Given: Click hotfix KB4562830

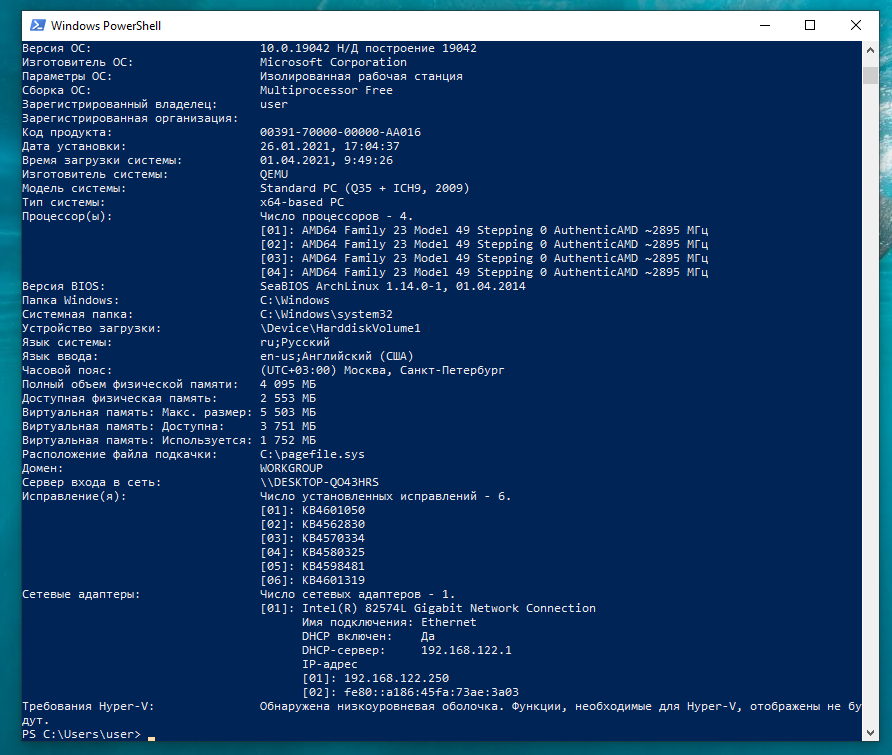Looking at the screenshot, I should 333,524.
